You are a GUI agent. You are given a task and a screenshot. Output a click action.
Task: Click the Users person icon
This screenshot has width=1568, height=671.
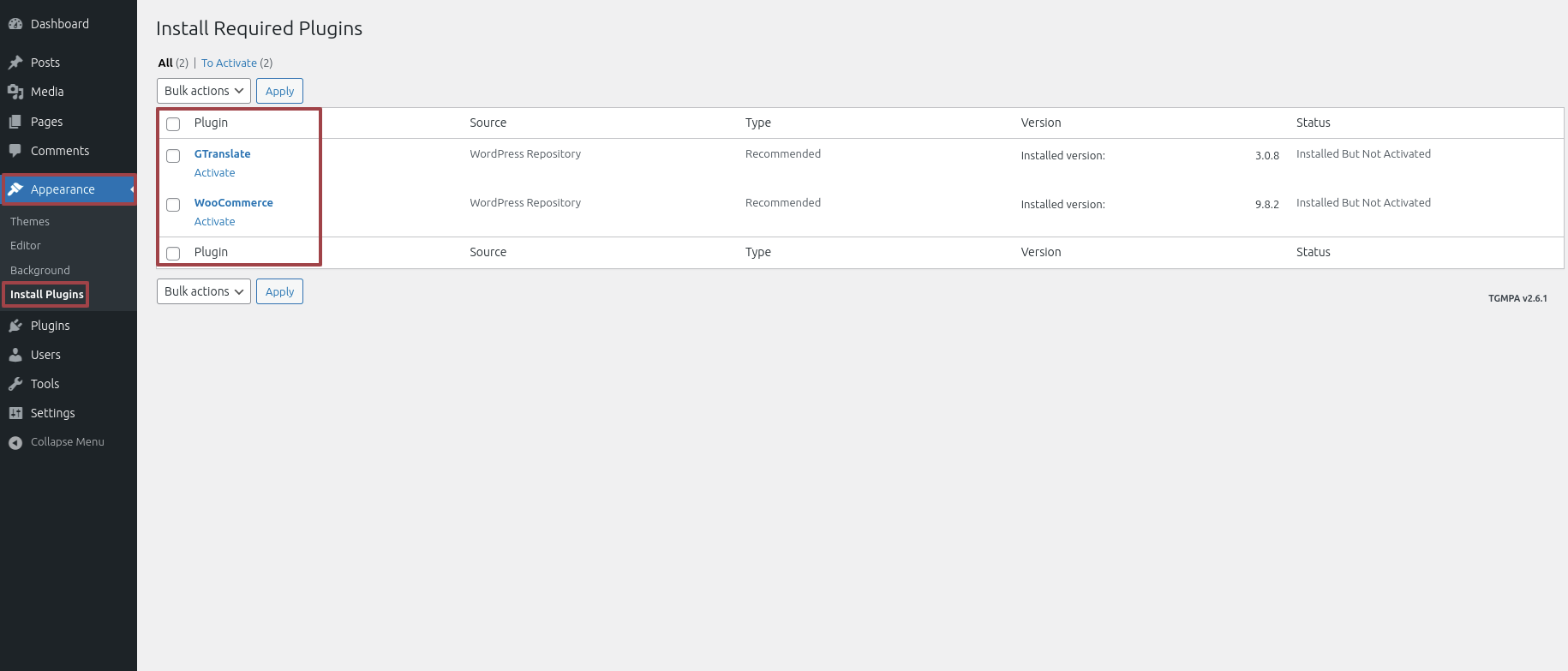pos(15,355)
